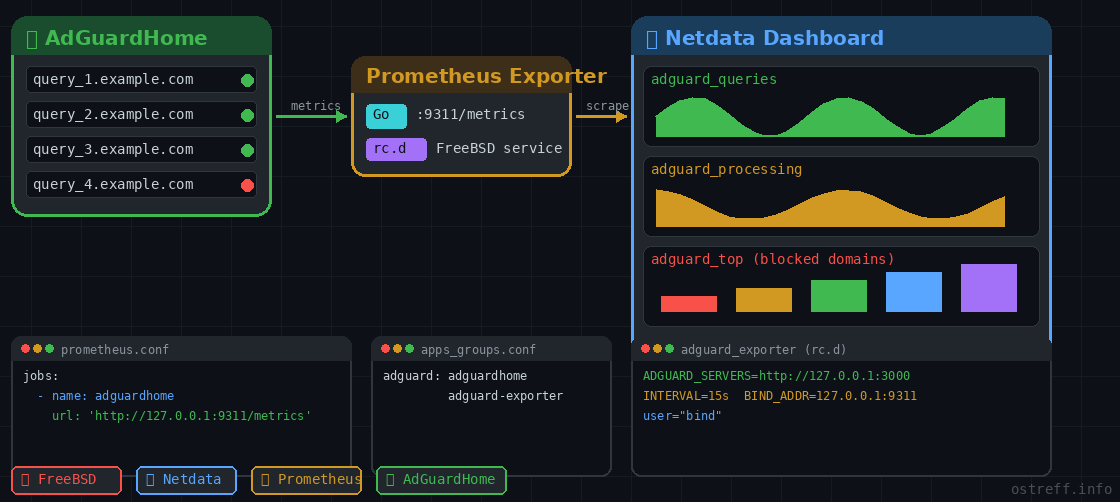Click green window dot of adguard_exporter window

(669, 348)
